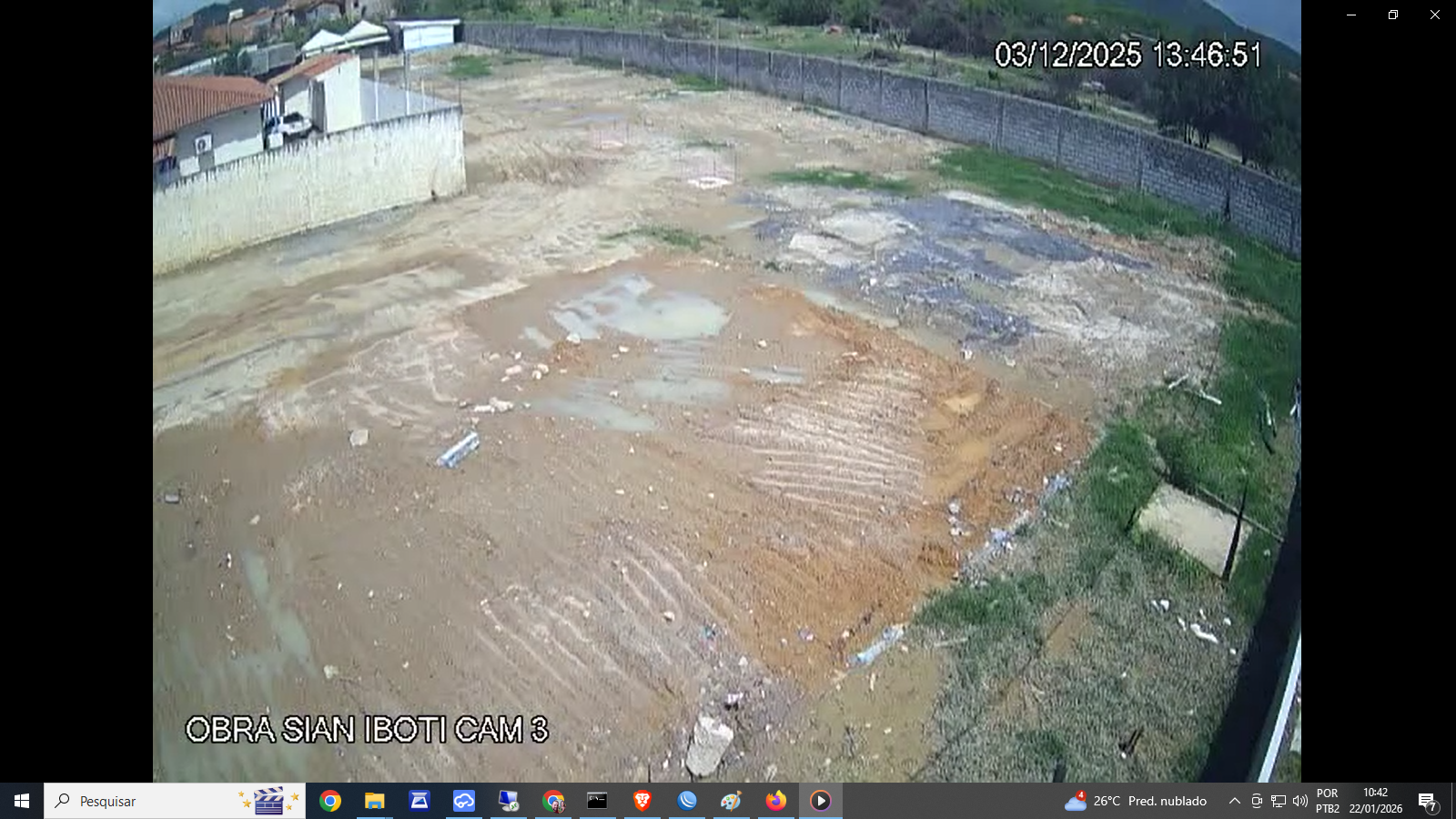
Task: Open Firefox from the taskbar
Action: coord(776,801)
